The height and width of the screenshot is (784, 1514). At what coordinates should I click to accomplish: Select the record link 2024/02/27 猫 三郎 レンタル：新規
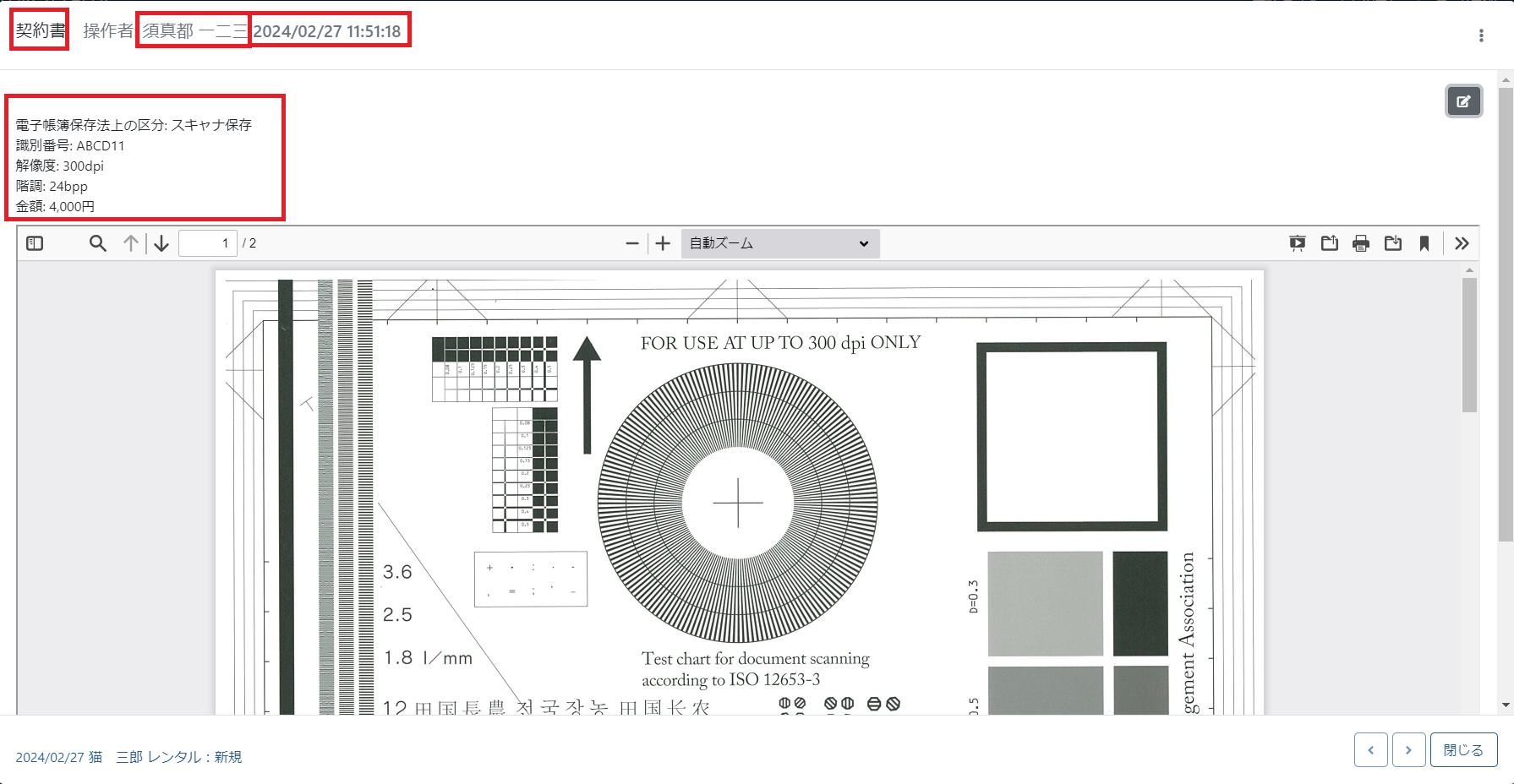click(x=128, y=757)
